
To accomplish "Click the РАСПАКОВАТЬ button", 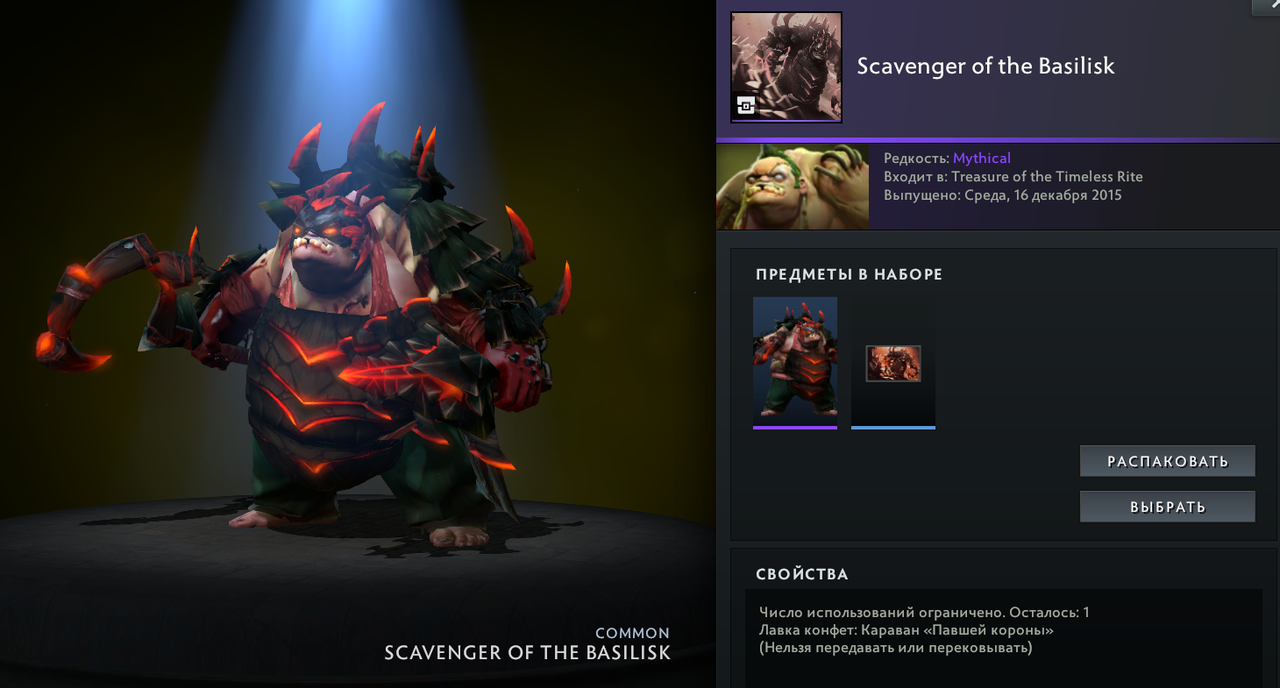I will (1167, 461).
